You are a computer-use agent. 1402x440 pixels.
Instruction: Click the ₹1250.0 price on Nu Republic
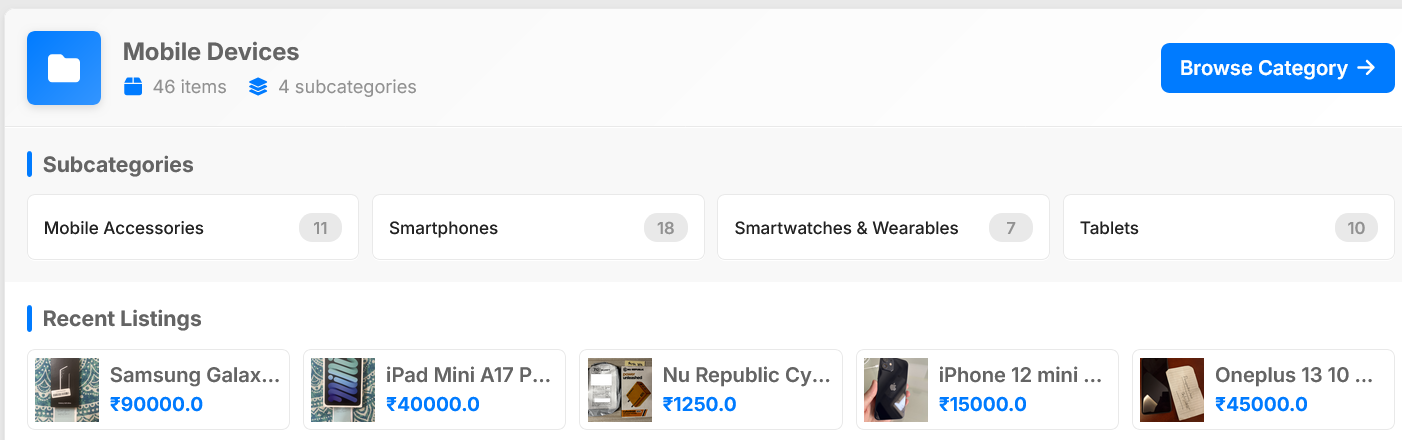pyautogui.click(x=699, y=404)
